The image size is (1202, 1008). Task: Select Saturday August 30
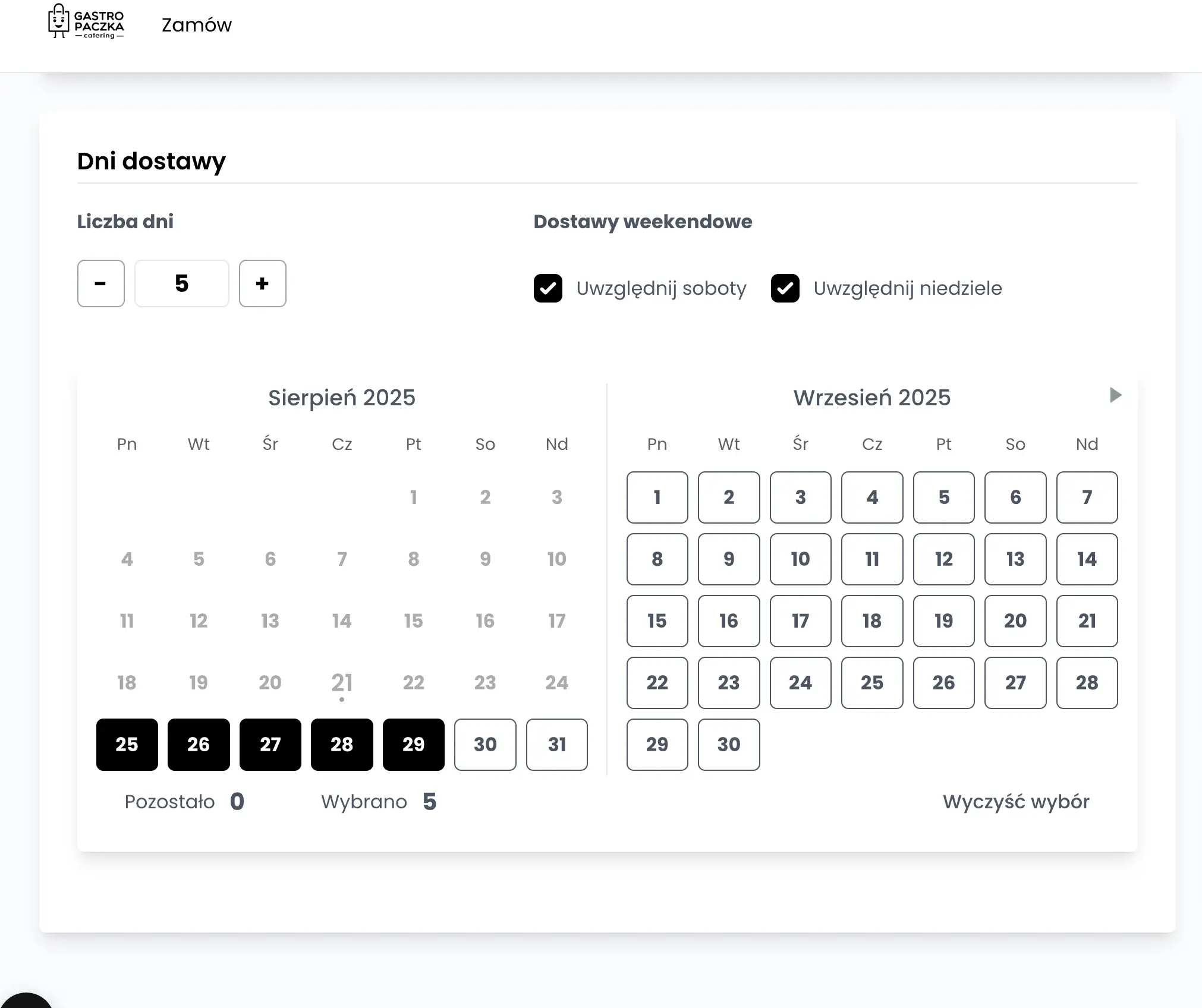click(x=485, y=744)
